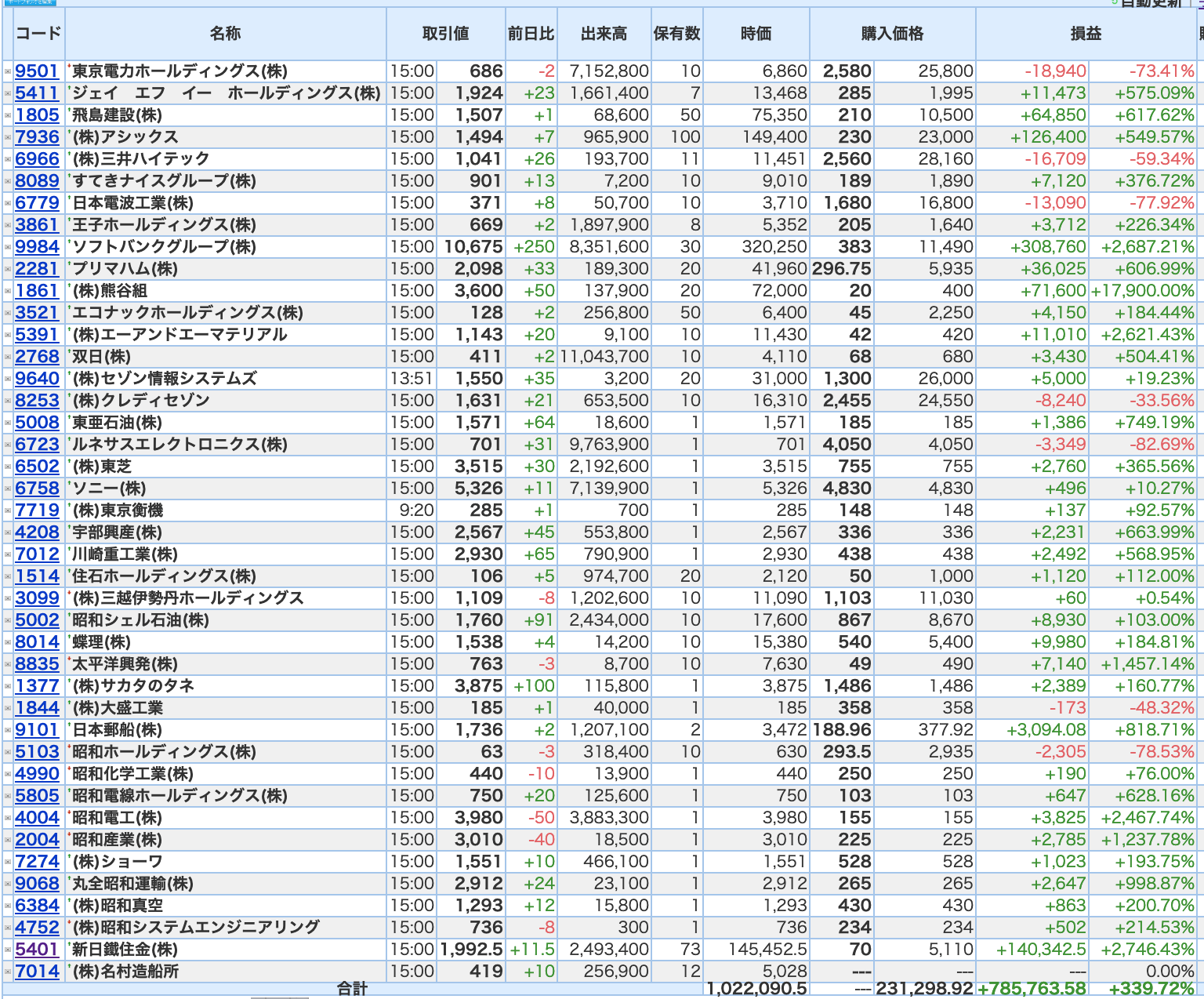Open stock code link 3099

(x=37, y=598)
